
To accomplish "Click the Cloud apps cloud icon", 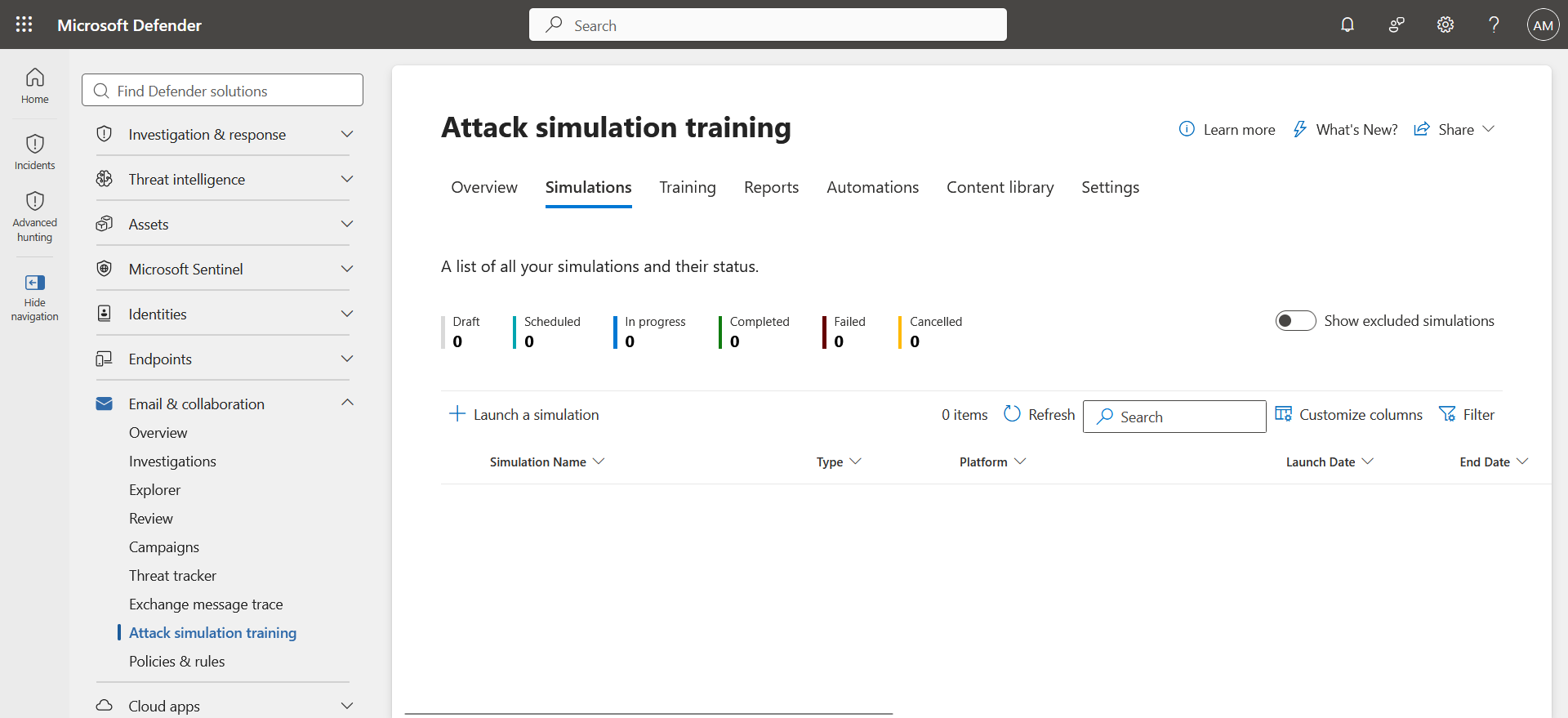I will tap(105, 706).
